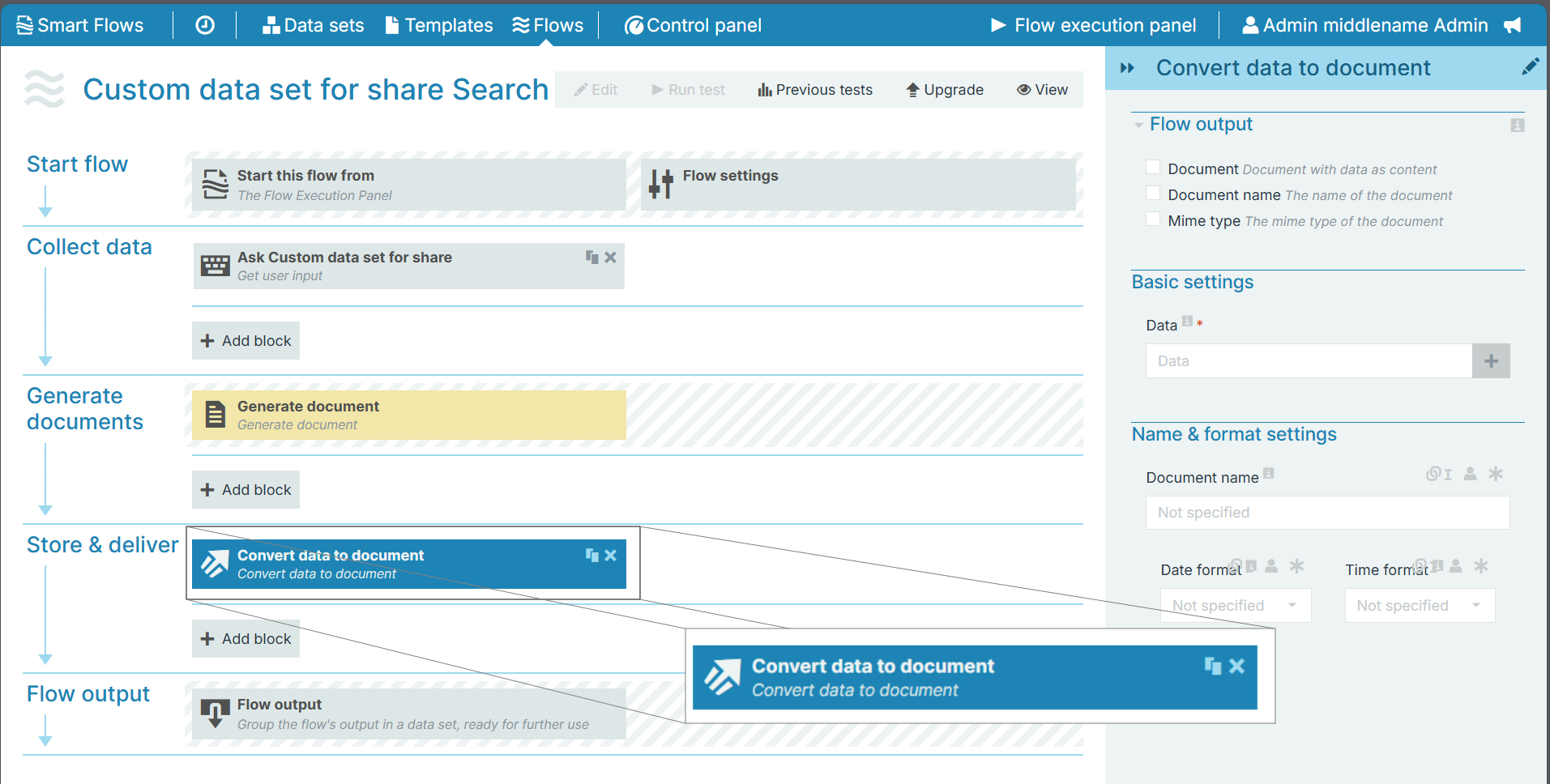Viewport: 1550px width, 784px height.
Task: Click the Document name asterisk icon
Action: [1496, 474]
